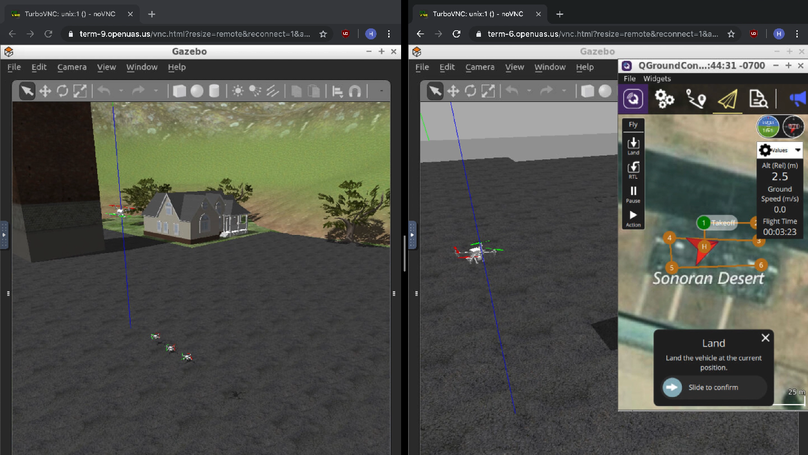This screenshot has height=455, width=808.
Task: Select the rotate mode tool in left Gazebo
Action: 62,91
